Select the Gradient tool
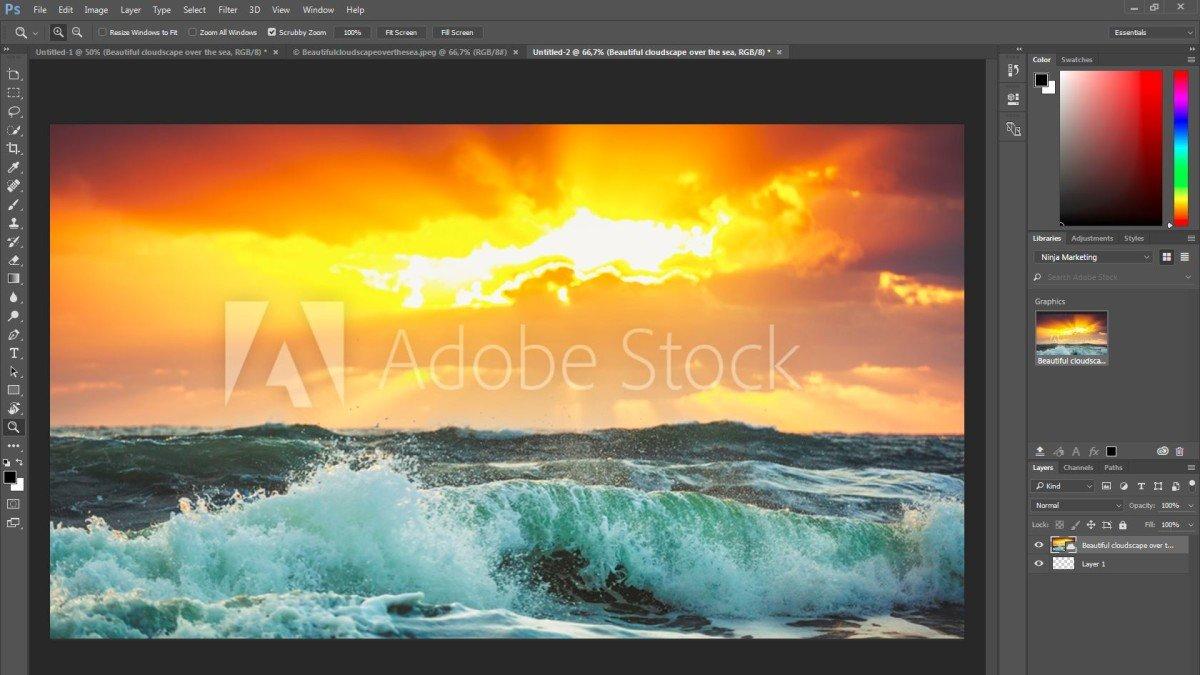Viewport: 1200px width, 675px height. pyautogui.click(x=14, y=279)
